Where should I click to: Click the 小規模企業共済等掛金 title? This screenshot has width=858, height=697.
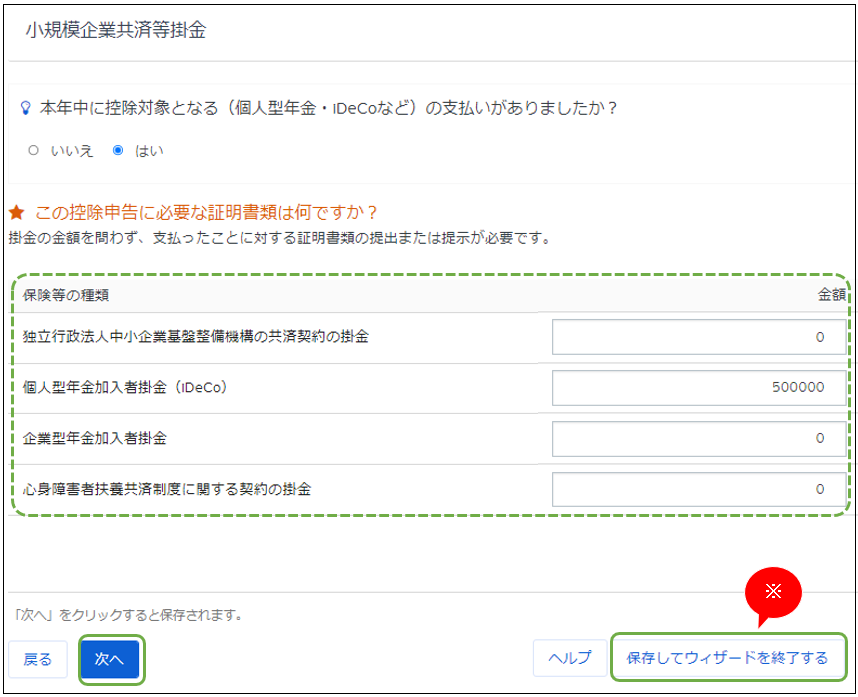(x=115, y=31)
